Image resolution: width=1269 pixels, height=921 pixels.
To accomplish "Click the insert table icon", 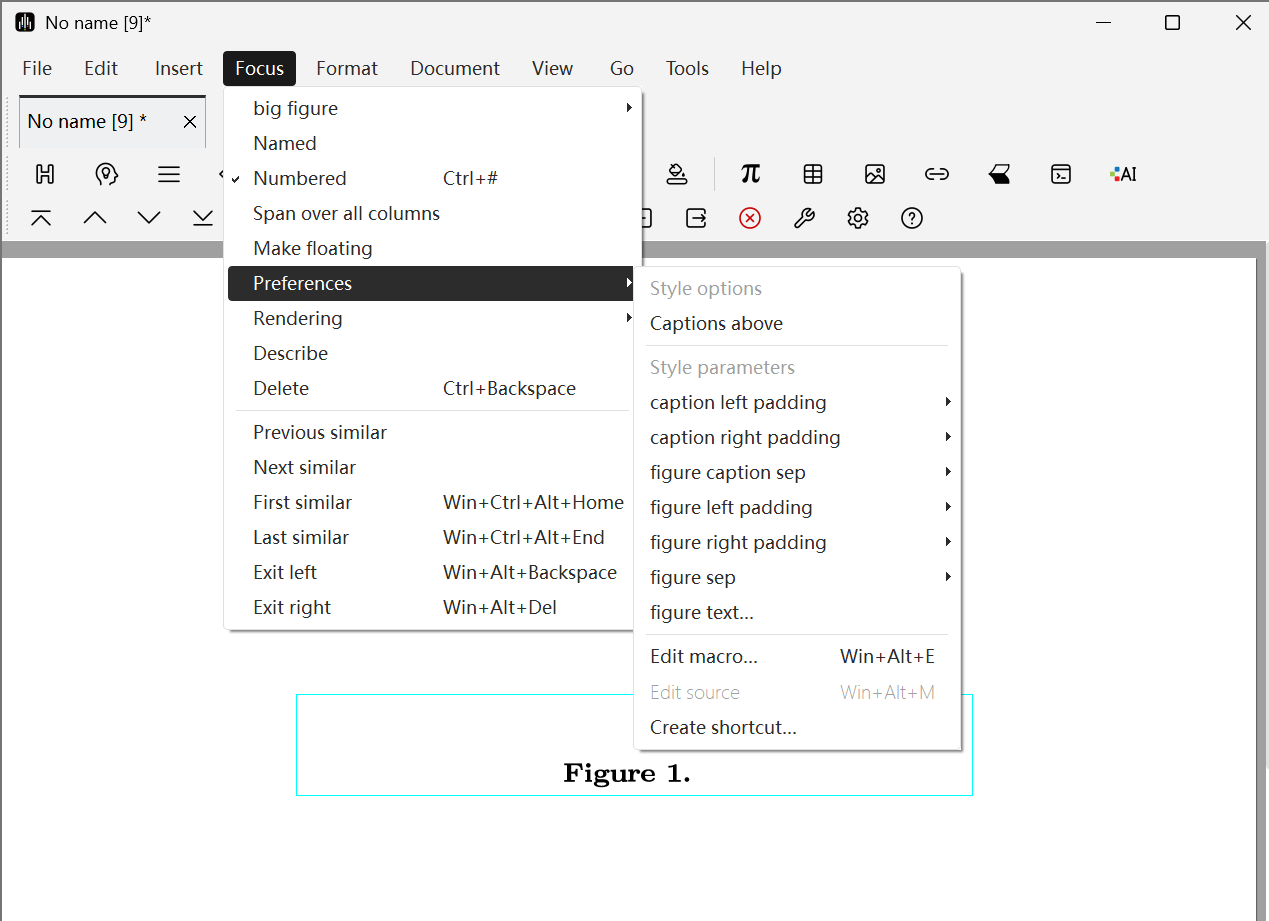I will tap(813, 174).
